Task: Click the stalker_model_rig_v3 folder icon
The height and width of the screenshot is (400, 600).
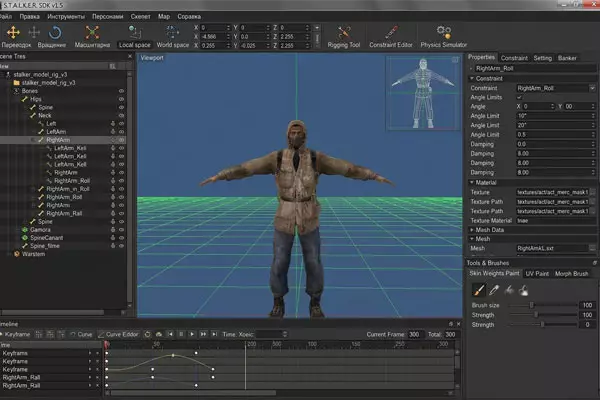Action: pyautogui.click(x=16, y=83)
